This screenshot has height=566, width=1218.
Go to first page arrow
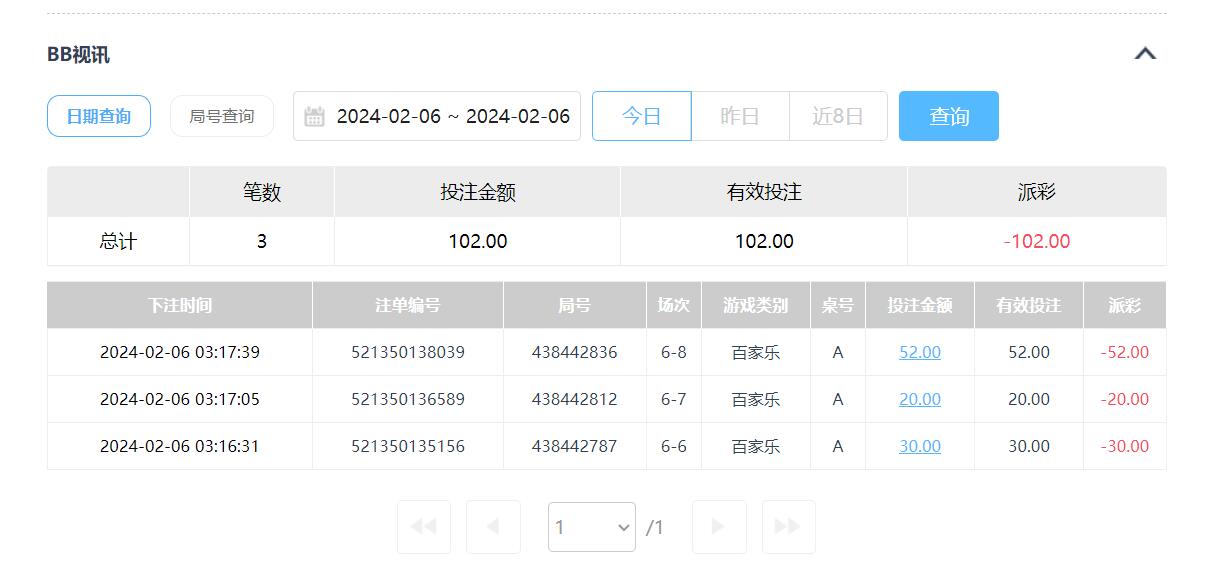pyautogui.click(x=423, y=527)
